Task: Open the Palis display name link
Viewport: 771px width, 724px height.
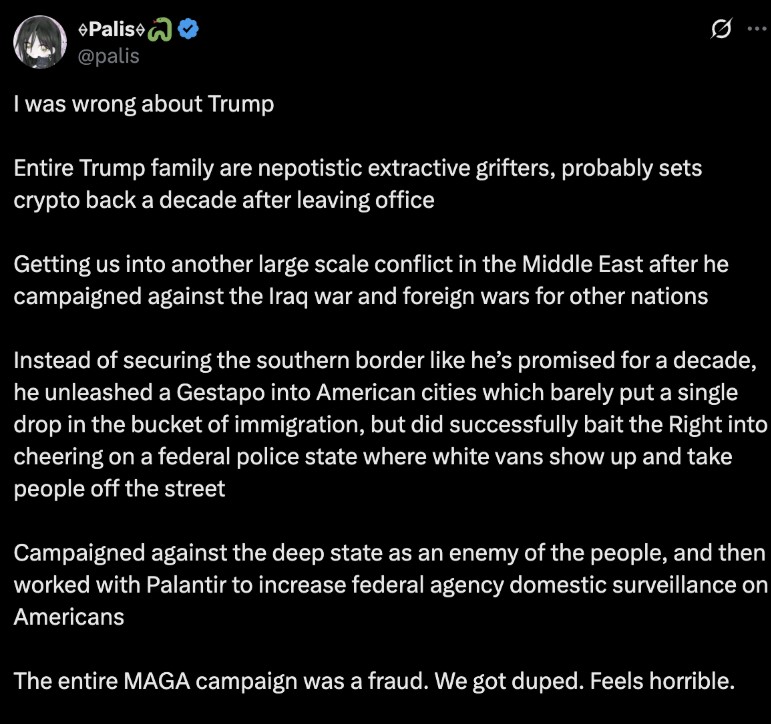Action: click(112, 30)
